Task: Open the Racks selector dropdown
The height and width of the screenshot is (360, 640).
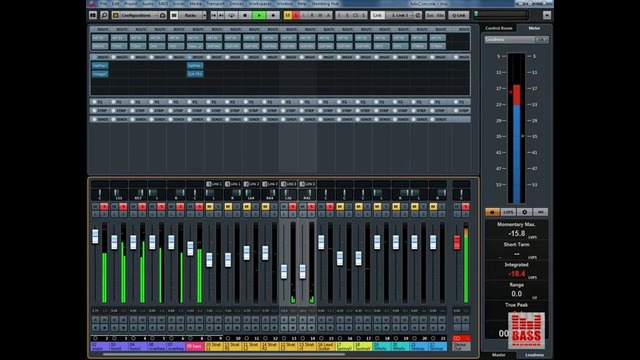Action: pos(192,15)
